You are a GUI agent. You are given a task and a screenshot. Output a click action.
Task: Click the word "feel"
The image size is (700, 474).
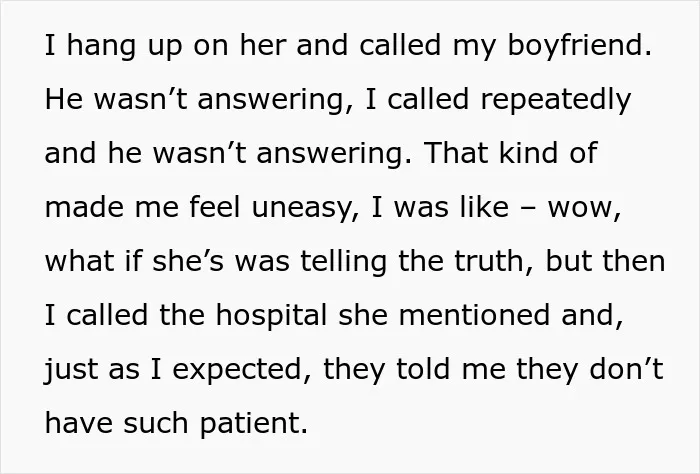pyautogui.click(x=215, y=208)
